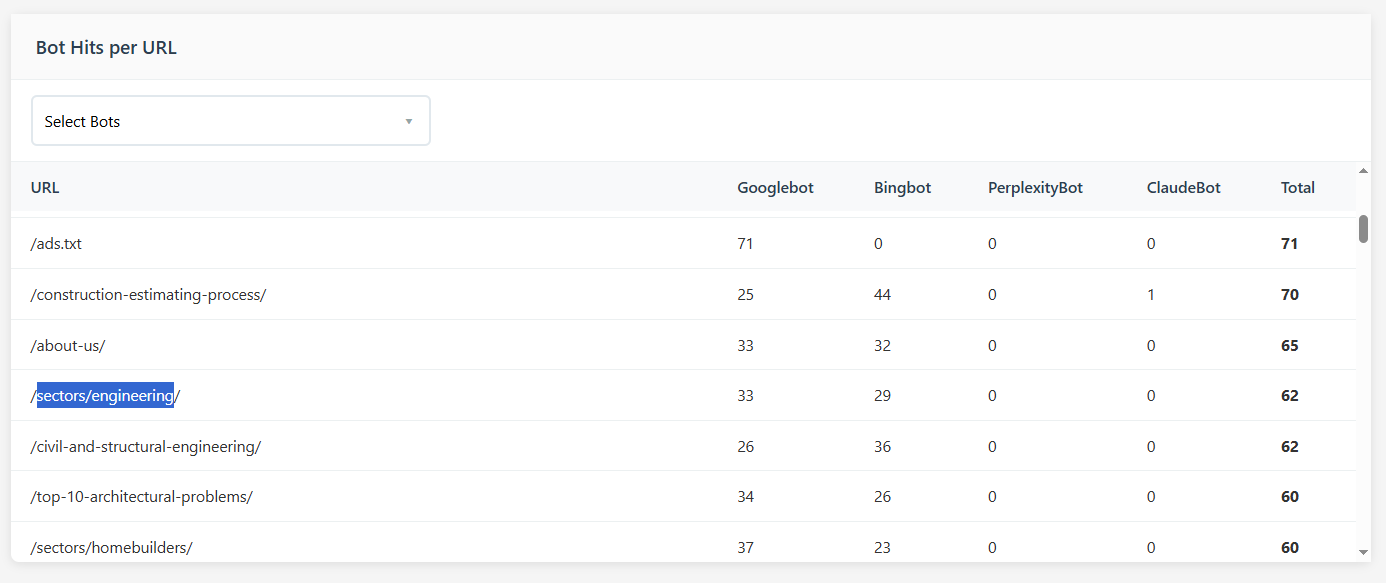This screenshot has height=583, width=1386.
Task: Open the /sectors/engineering/ URL
Action: [x=104, y=395]
